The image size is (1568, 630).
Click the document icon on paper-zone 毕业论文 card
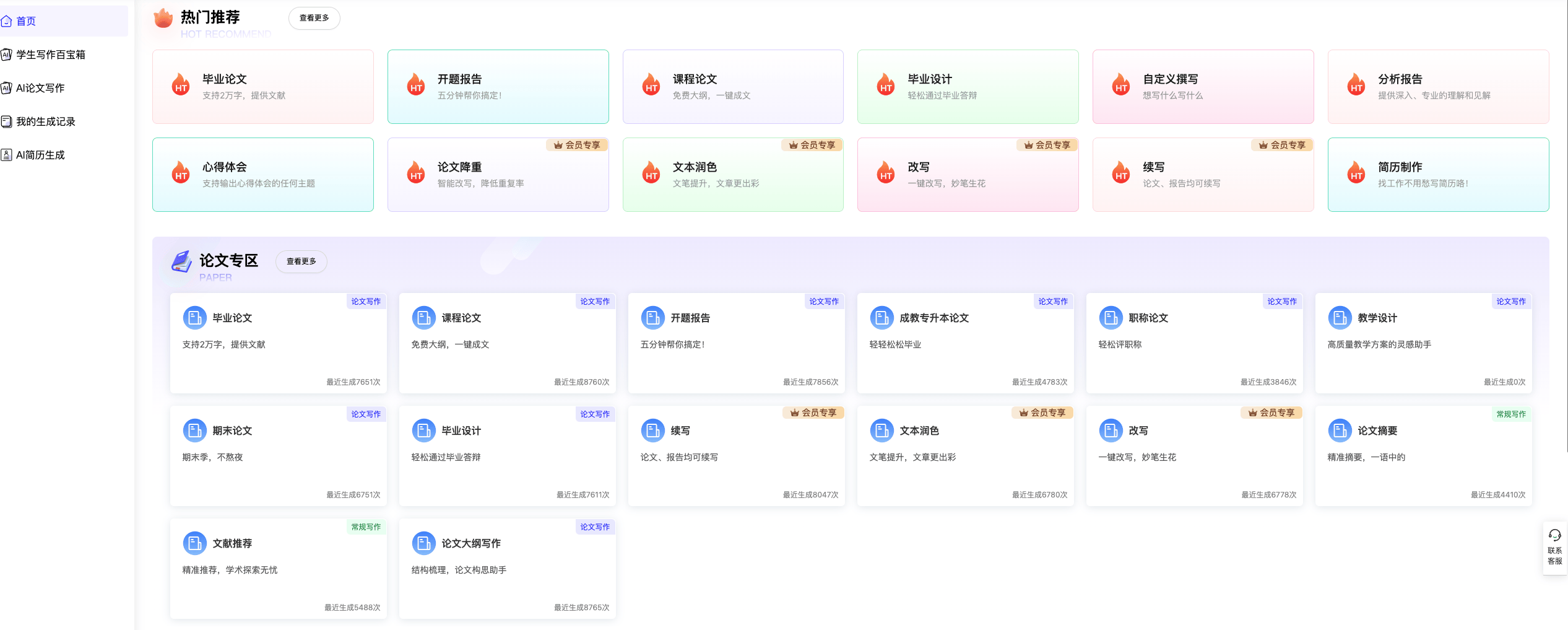195,318
